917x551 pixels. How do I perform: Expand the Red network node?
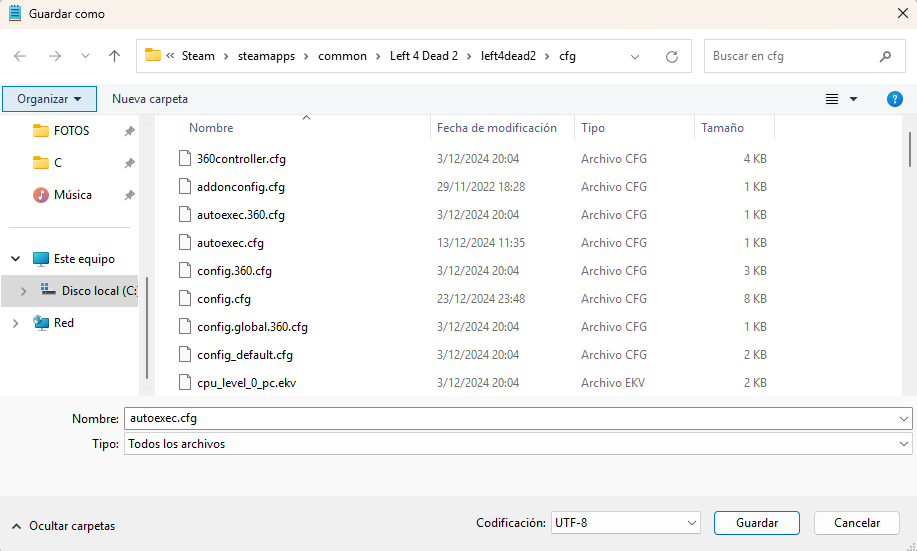pos(15,323)
